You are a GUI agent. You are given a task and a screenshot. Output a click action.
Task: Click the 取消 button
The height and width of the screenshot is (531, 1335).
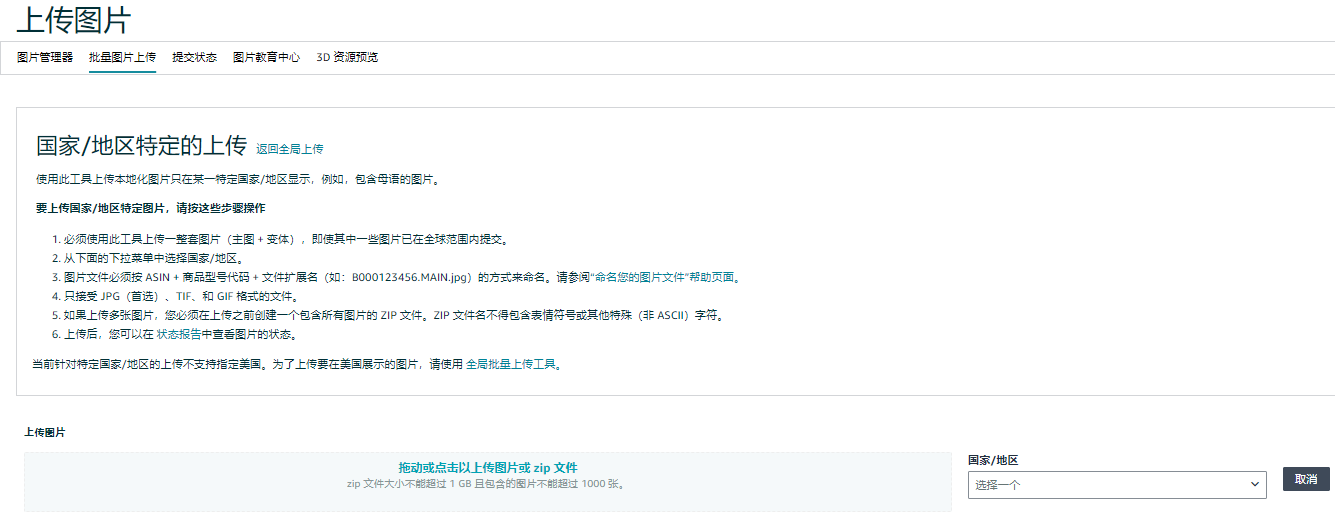pos(1306,480)
